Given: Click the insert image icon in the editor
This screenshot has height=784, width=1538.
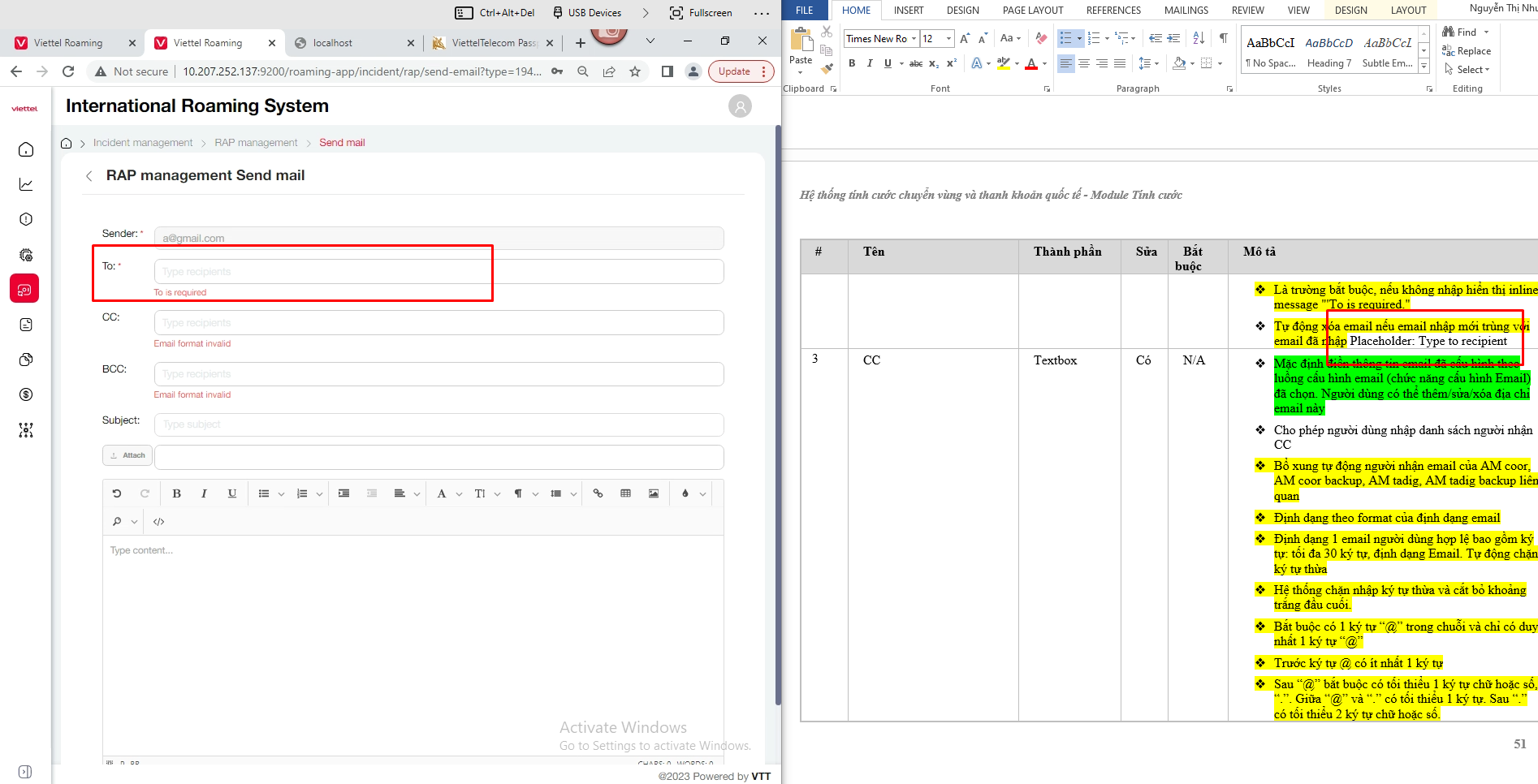Looking at the screenshot, I should tap(654, 493).
